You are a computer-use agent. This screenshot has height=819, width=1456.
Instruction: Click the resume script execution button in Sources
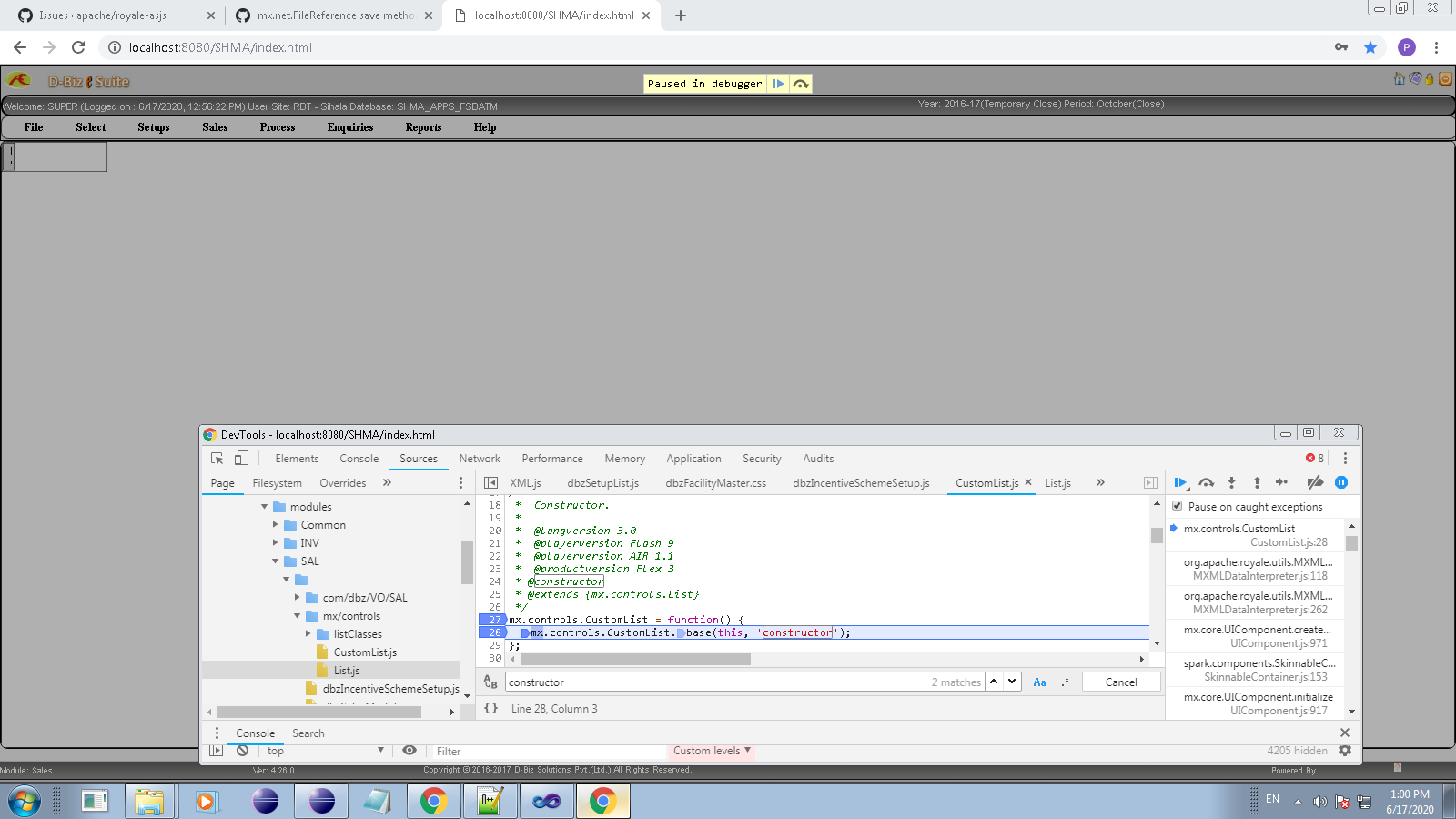point(1180,483)
